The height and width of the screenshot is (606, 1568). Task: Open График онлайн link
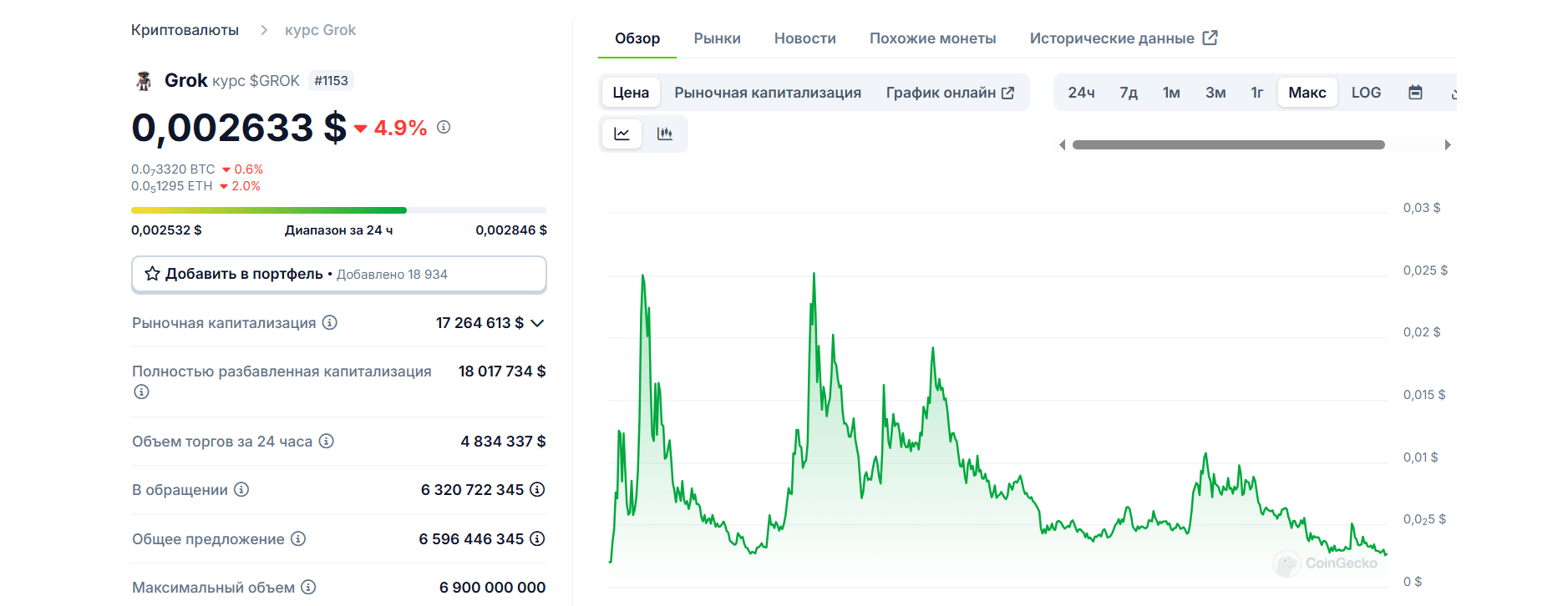pyautogui.click(x=950, y=93)
